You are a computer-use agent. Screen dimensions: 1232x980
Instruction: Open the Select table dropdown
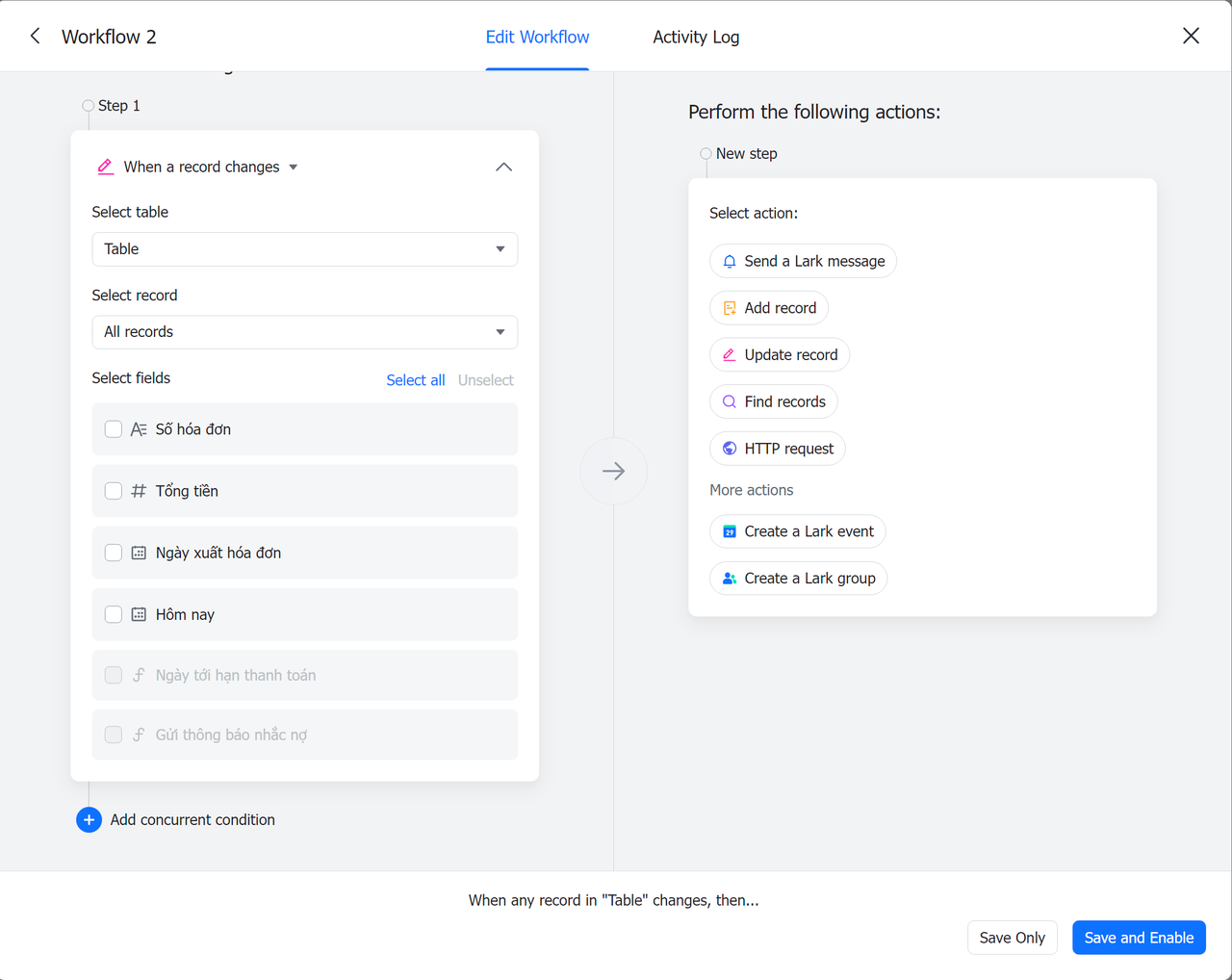tap(305, 249)
